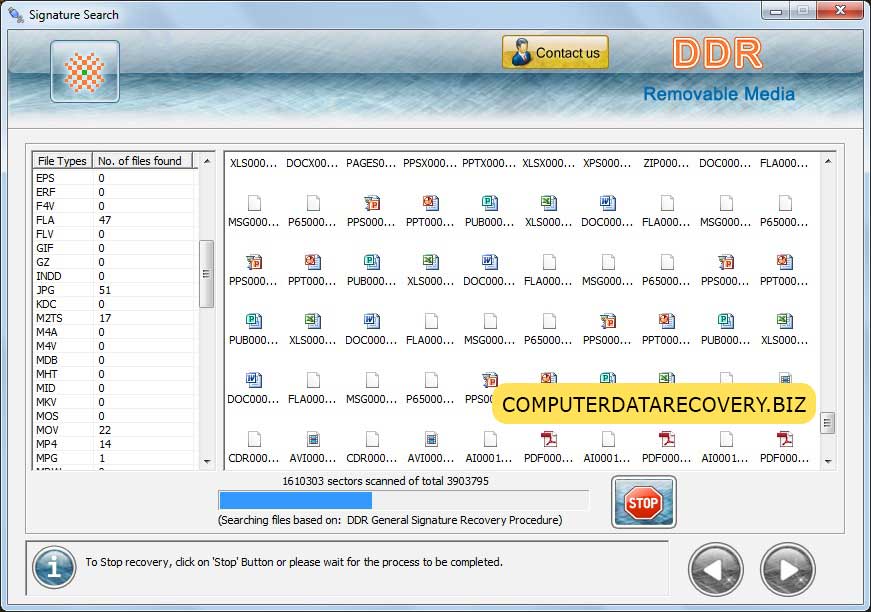The image size is (871, 612).
Task: Select the PPSX000… file label
Action: [430, 163]
